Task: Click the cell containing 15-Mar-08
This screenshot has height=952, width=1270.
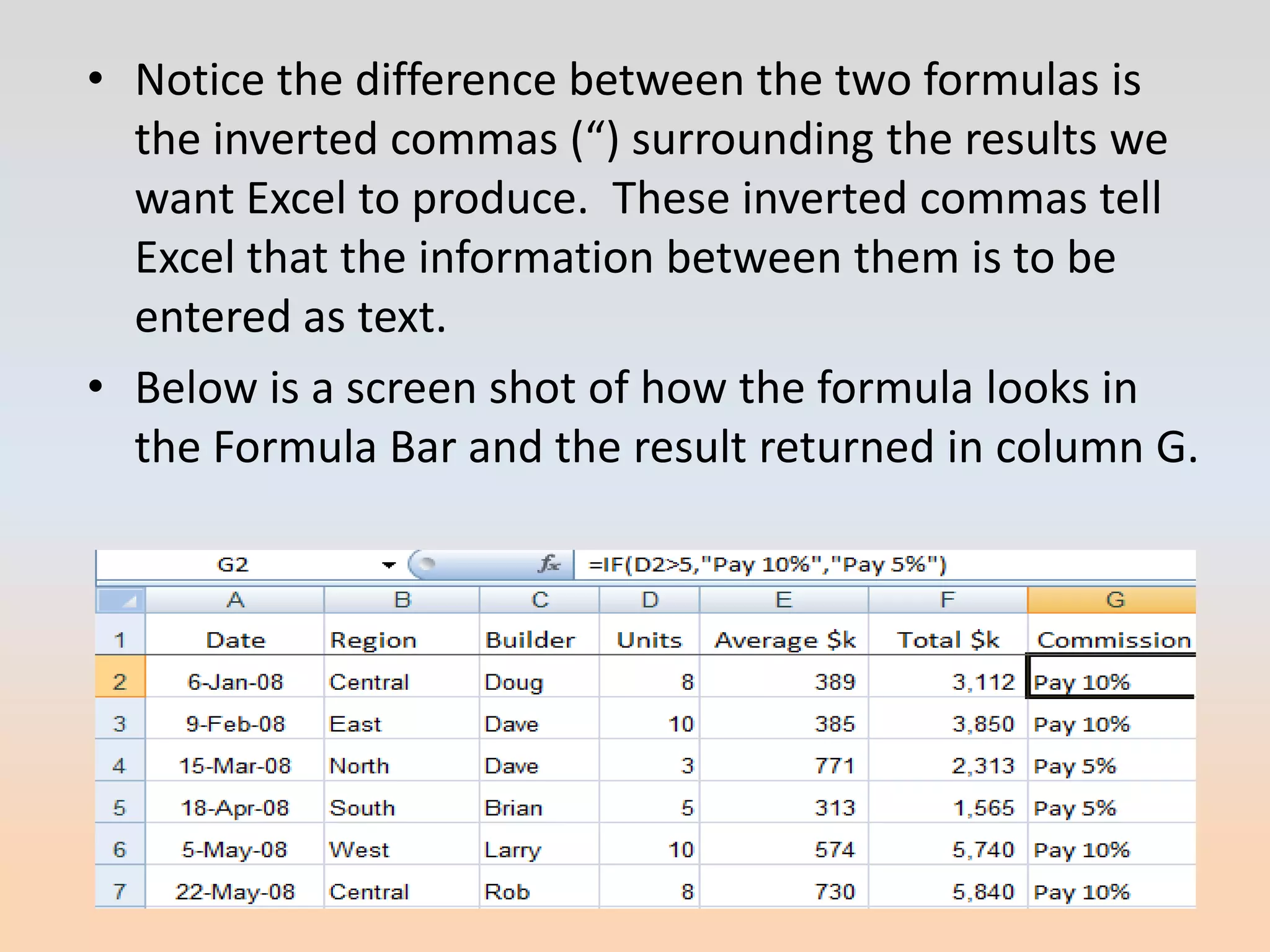Action: (x=235, y=766)
